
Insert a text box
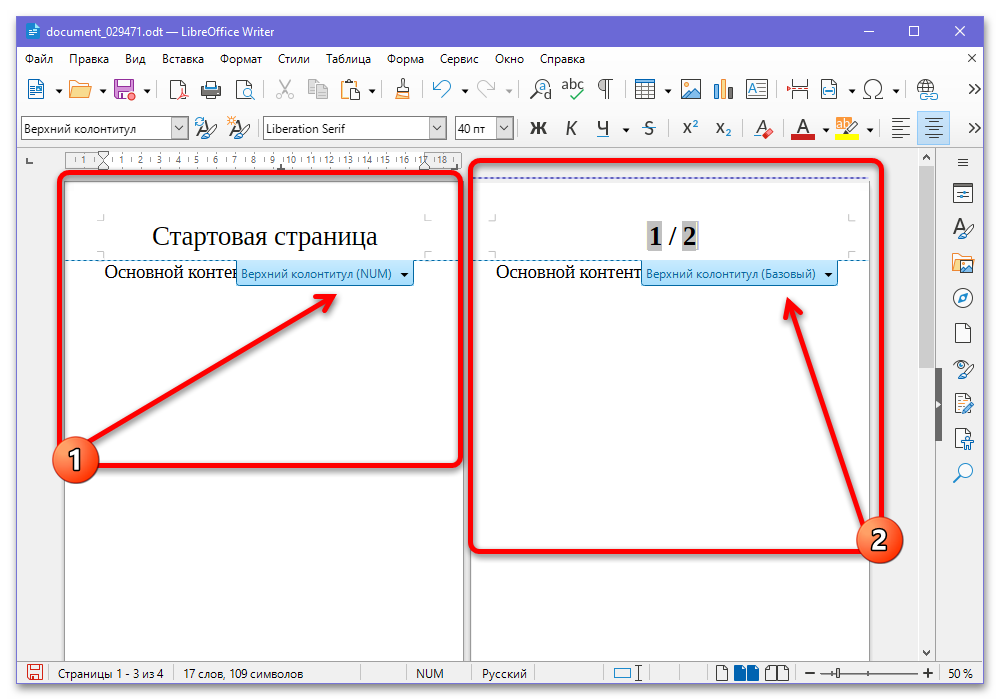756,90
